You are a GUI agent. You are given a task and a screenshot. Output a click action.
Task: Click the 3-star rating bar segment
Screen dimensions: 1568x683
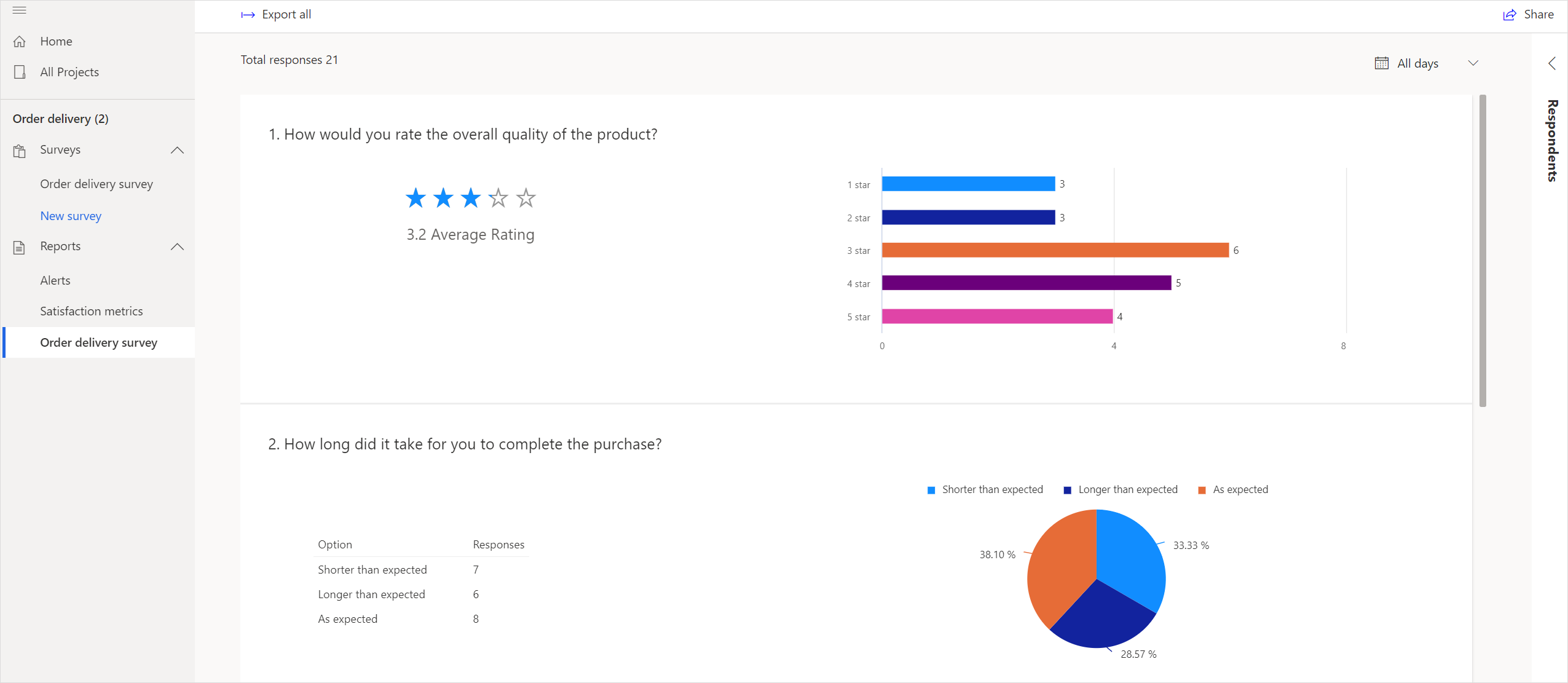click(1055, 250)
